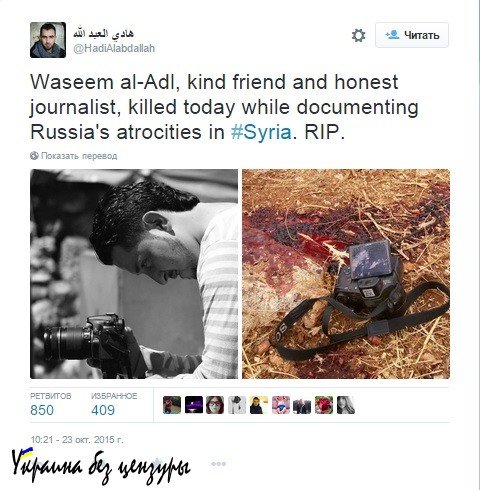Open the purple-lit retweeter avatar
Screen dimensions: 480x490
pyautogui.click(x=194, y=405)
